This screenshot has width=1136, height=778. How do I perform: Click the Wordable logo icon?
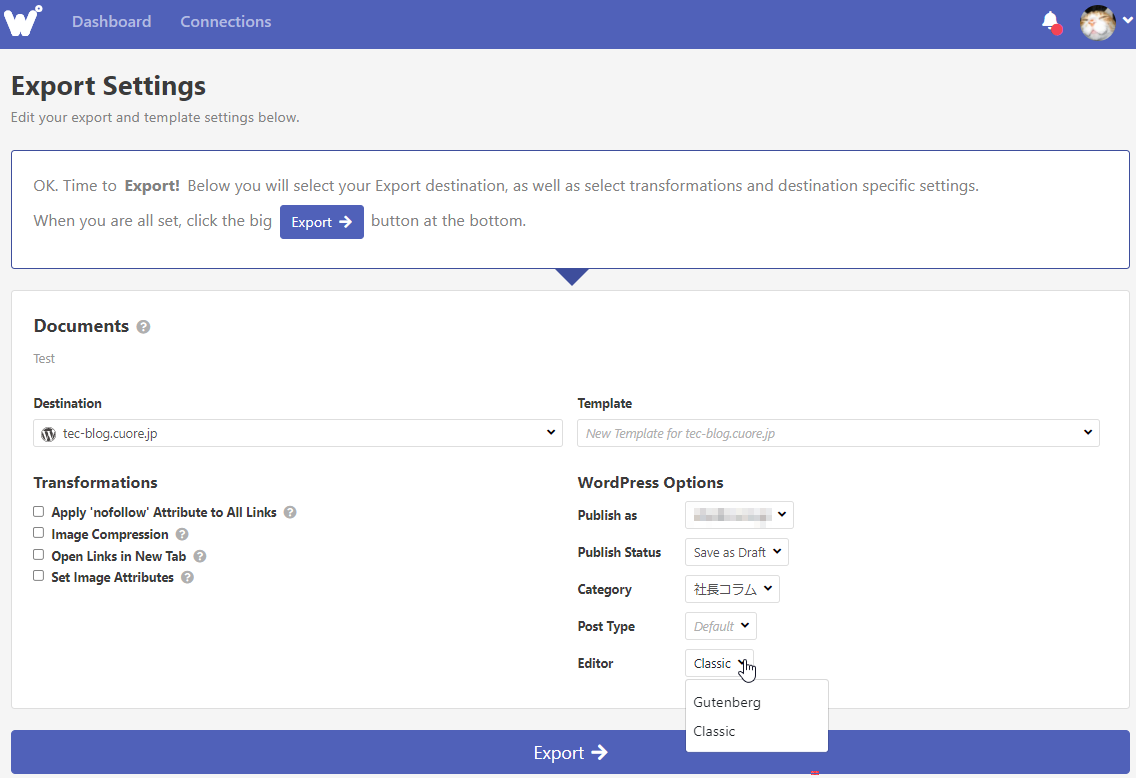(23, 21)
